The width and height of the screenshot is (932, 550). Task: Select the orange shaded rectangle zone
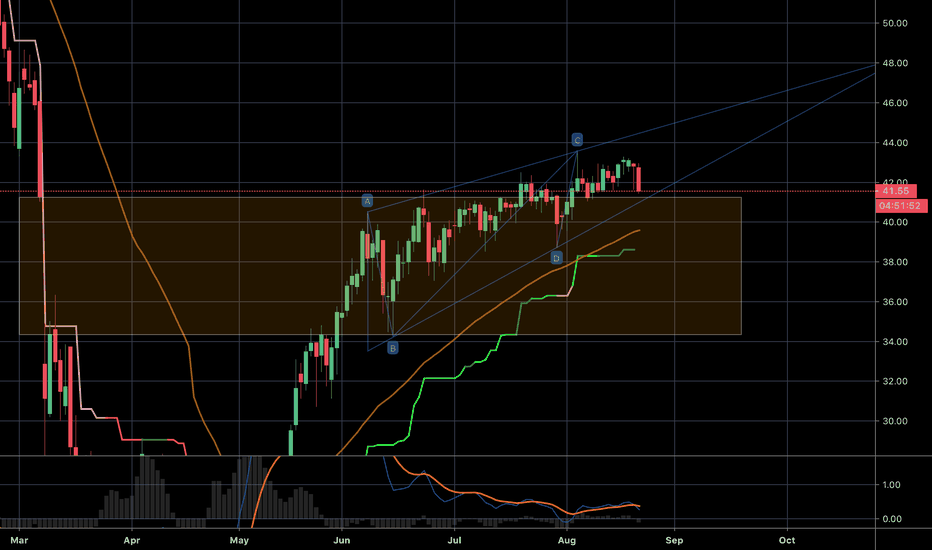(x=380, y=266)
